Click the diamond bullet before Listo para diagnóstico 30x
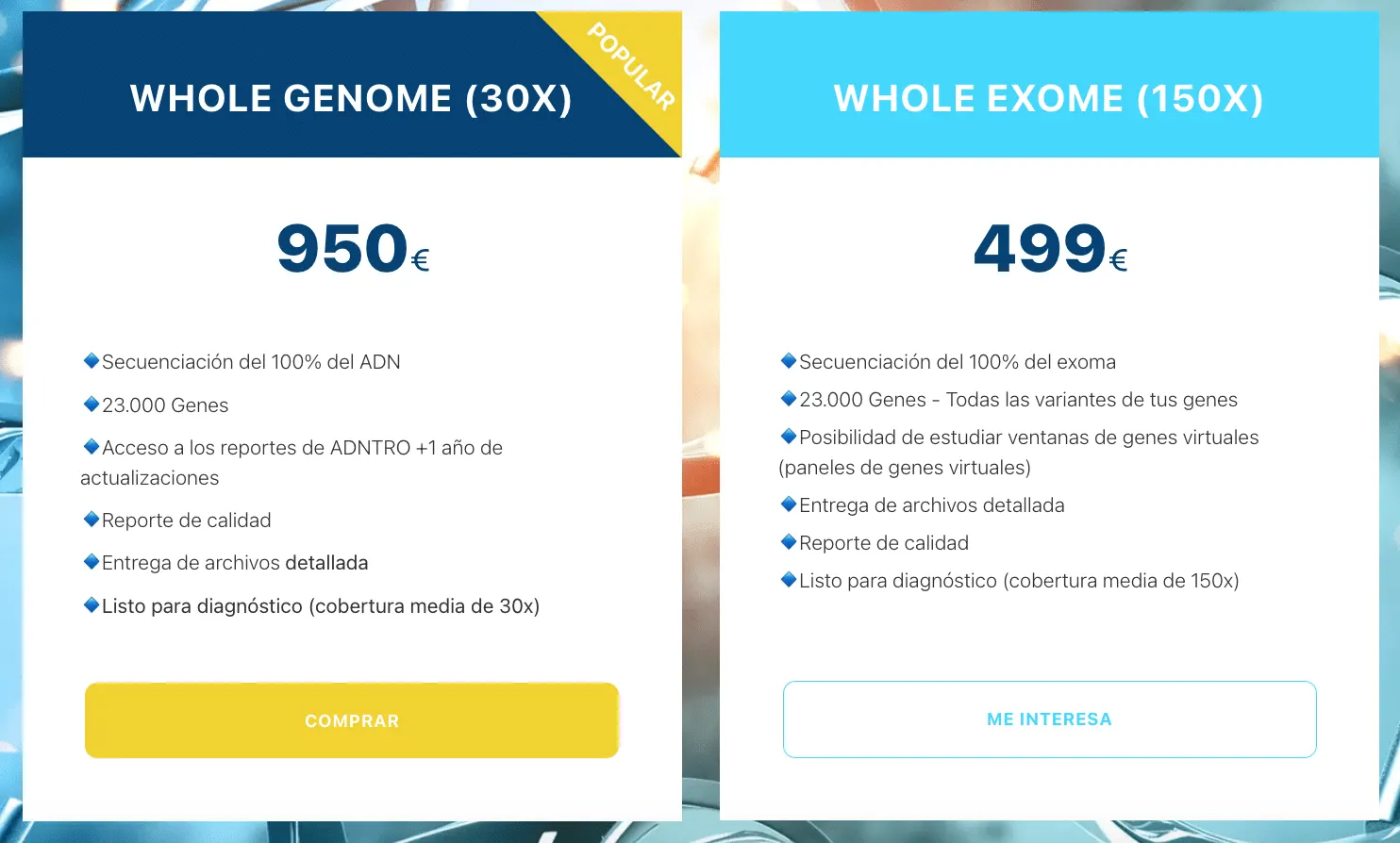This screenshot has width=1400, height=843. click(92, 604)
